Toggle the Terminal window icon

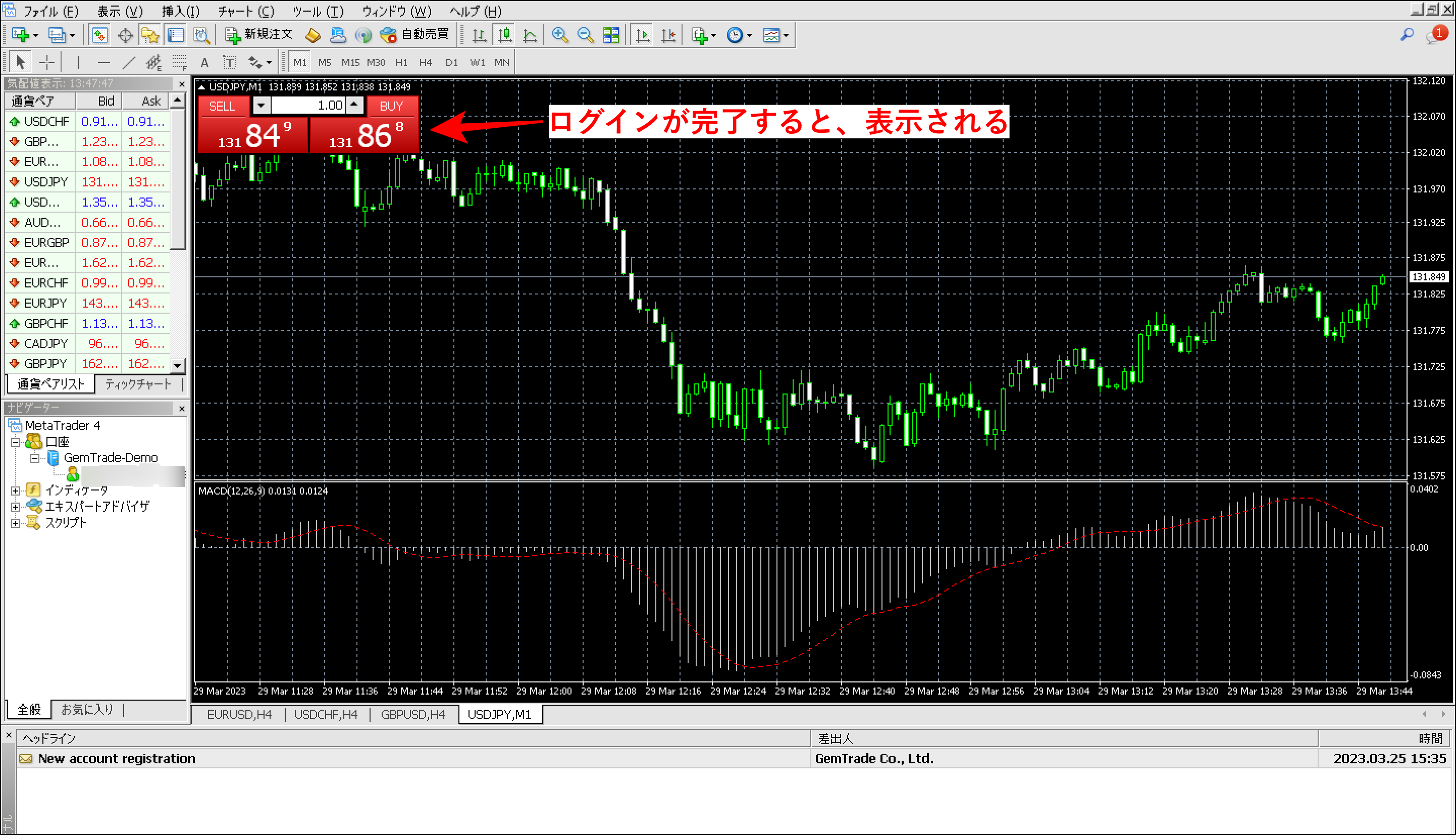175,35
